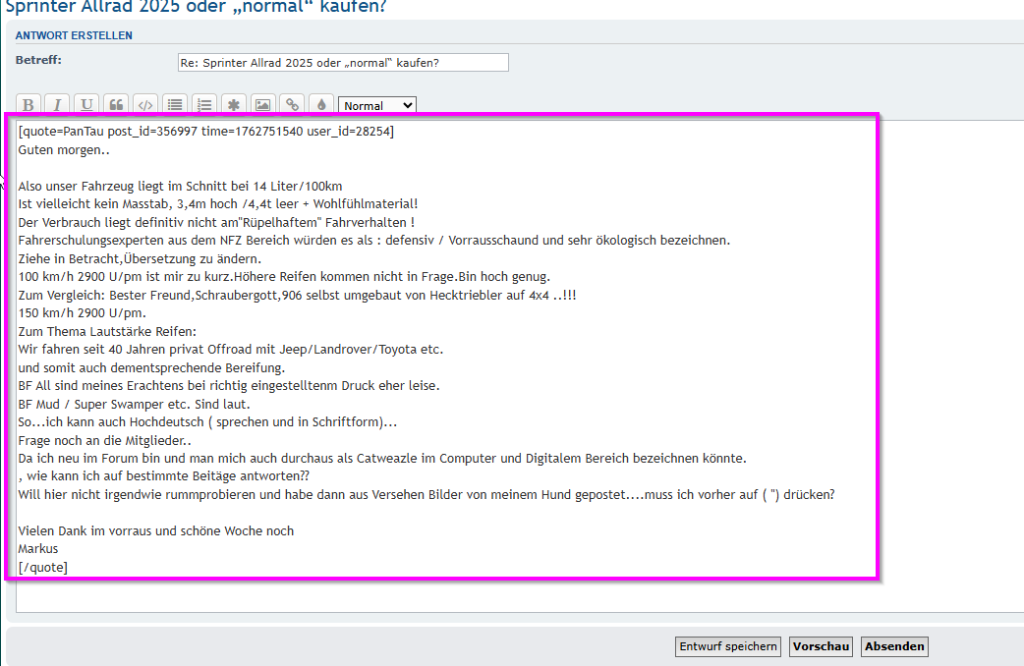Open the font color picker drop icon
This screenshot has height=666, width=1024.
point(321,105)
